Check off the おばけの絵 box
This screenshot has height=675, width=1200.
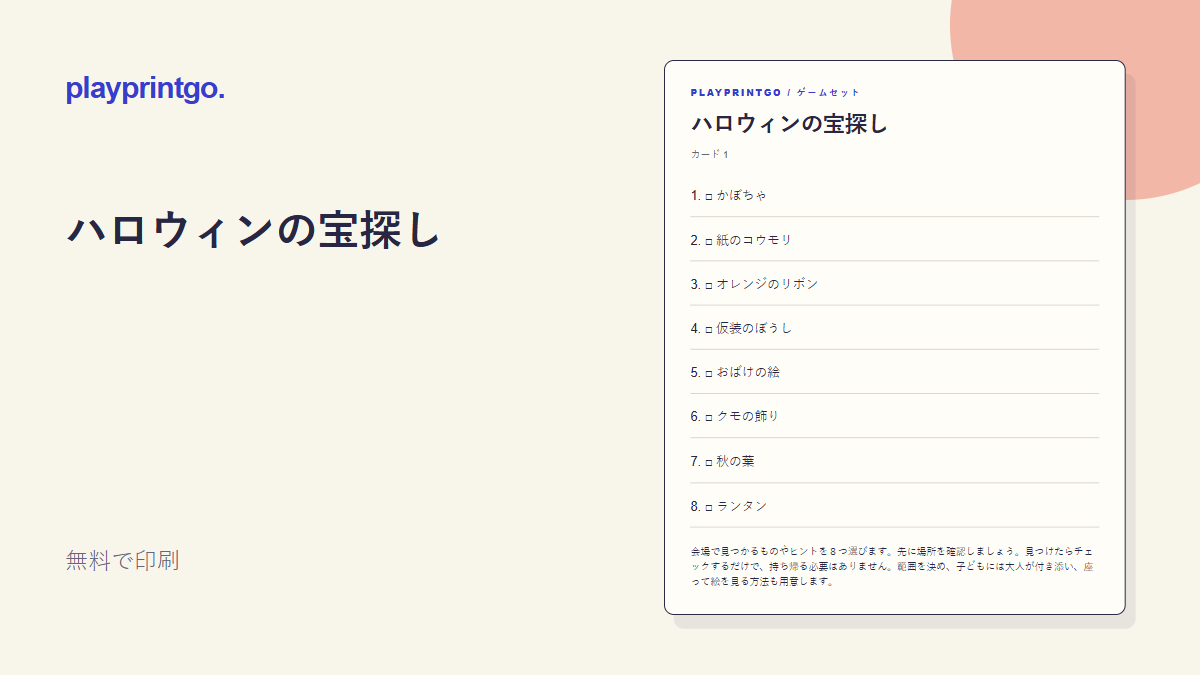(709, 373)
